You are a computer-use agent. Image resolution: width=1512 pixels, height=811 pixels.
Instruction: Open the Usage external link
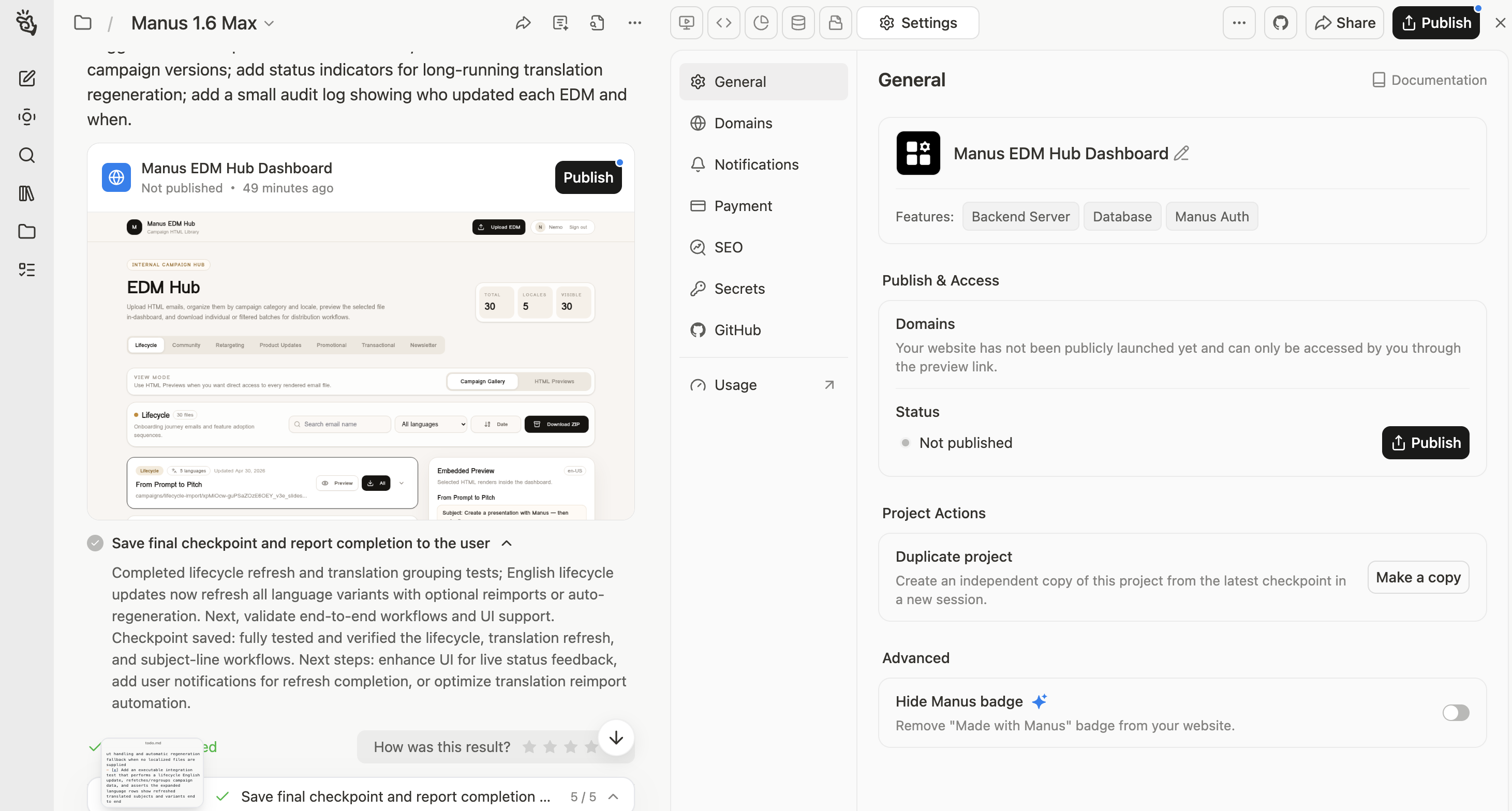click(x=763, y=385)
